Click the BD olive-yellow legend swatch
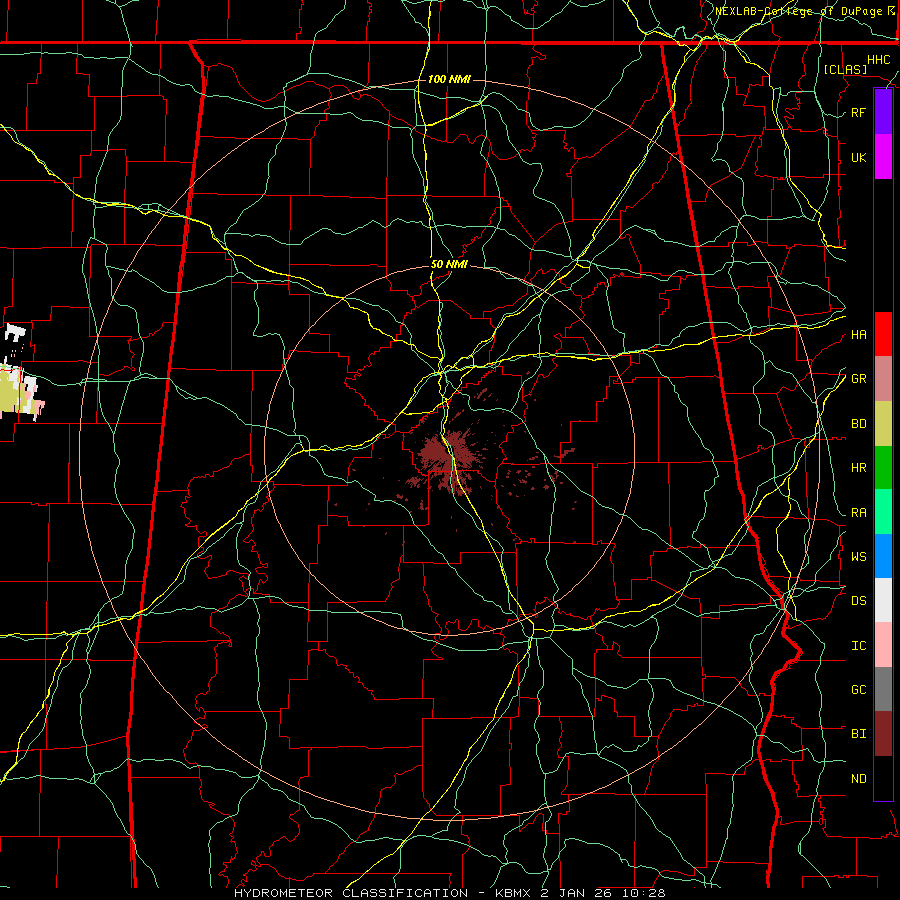This screenshot has height=900, width=900. [x=883, y=424]
